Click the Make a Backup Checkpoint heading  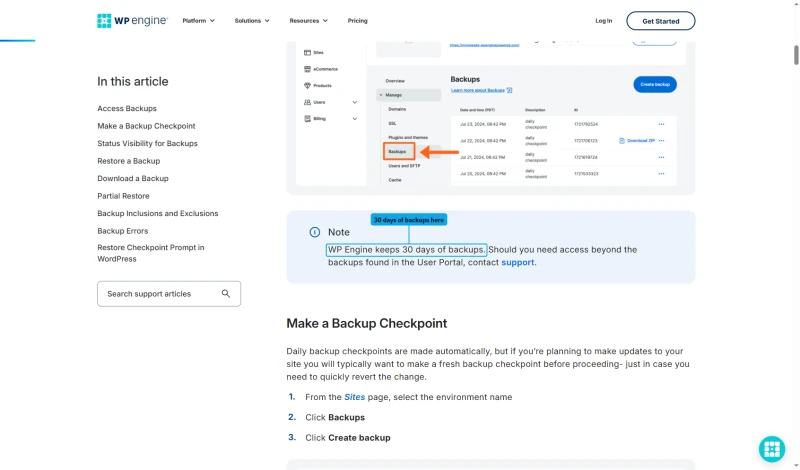(366, 324)
